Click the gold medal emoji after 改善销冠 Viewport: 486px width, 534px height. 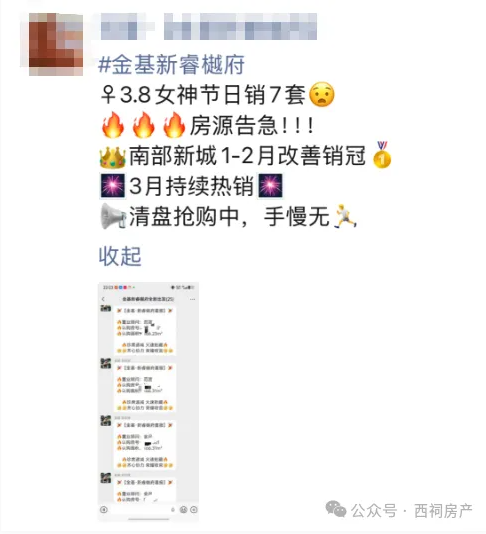(382, 155)
